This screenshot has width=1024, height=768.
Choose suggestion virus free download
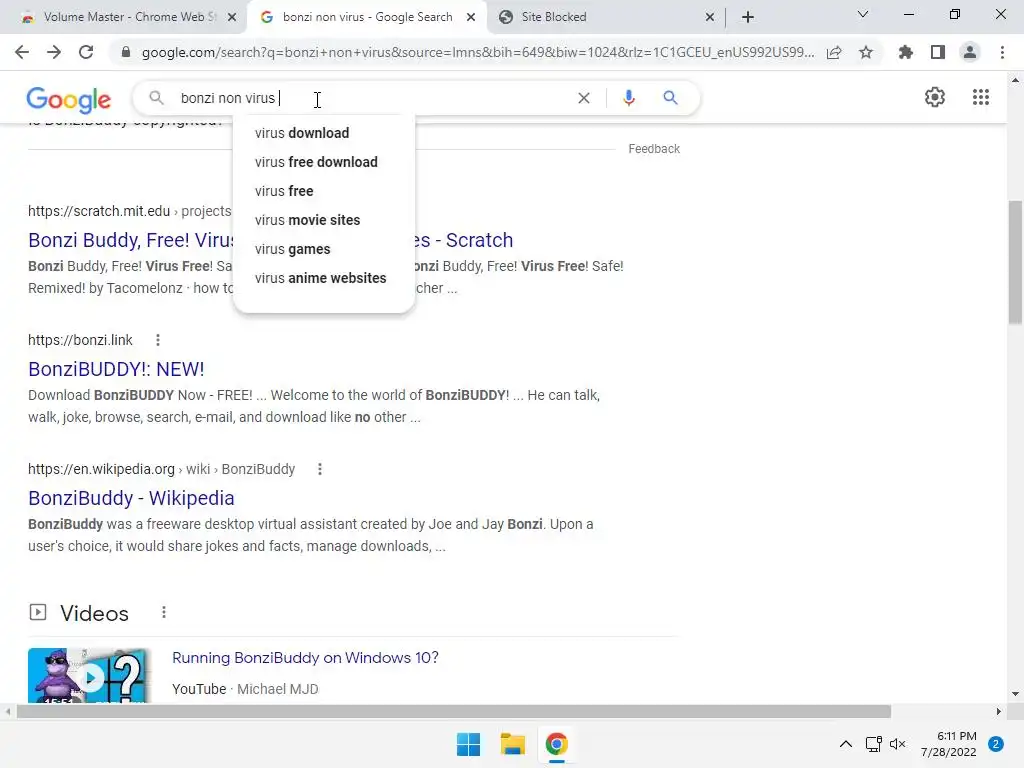[x=324, y=162]
